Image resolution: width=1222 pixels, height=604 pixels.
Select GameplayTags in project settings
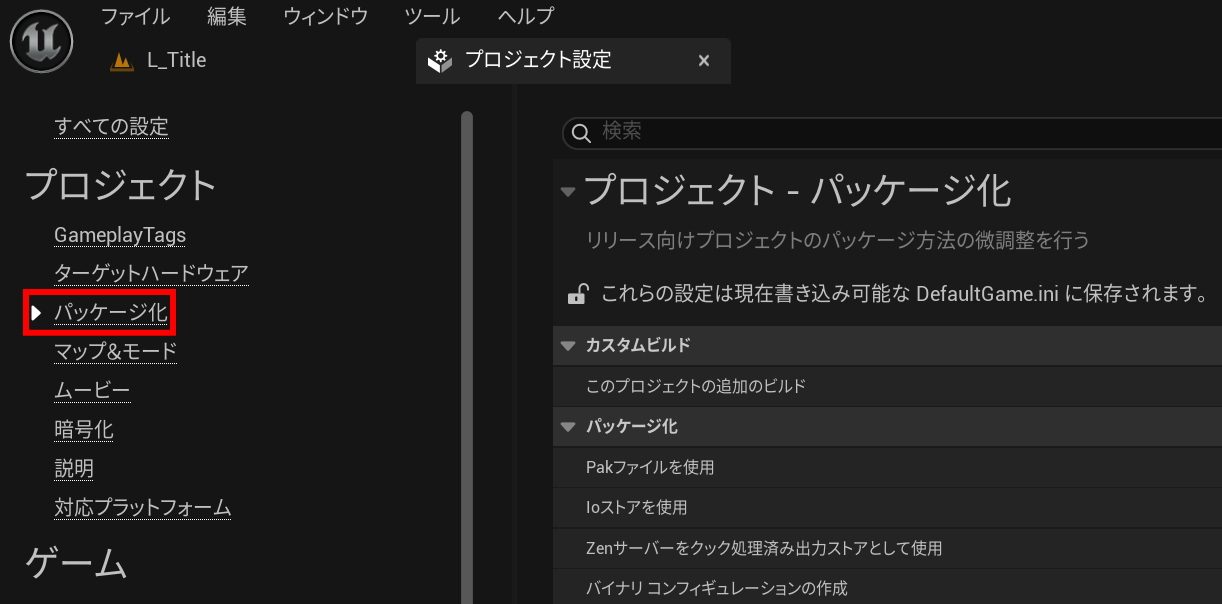120,235
